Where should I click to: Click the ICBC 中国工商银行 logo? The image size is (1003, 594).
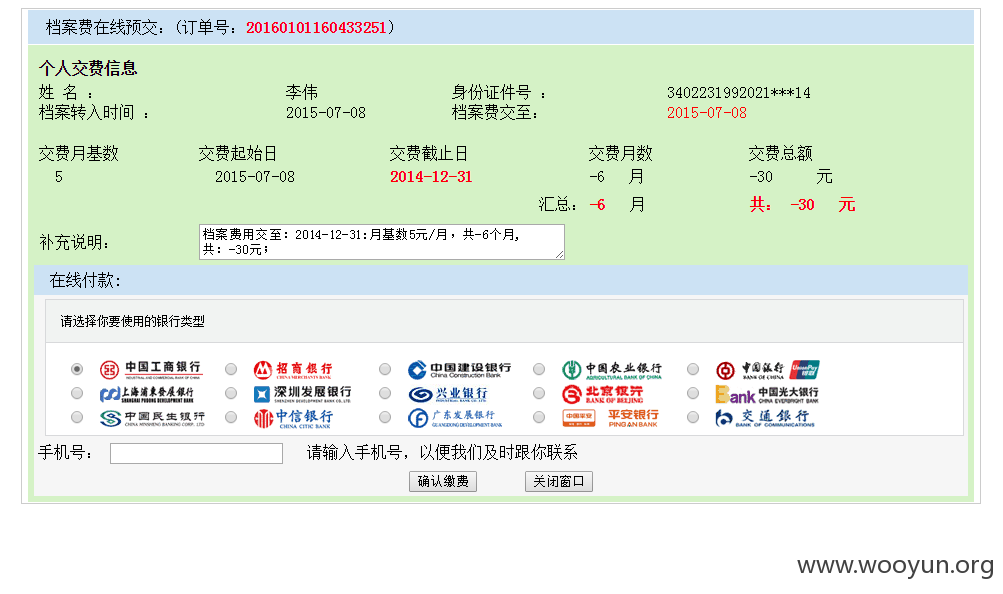[x=152, y=370]
